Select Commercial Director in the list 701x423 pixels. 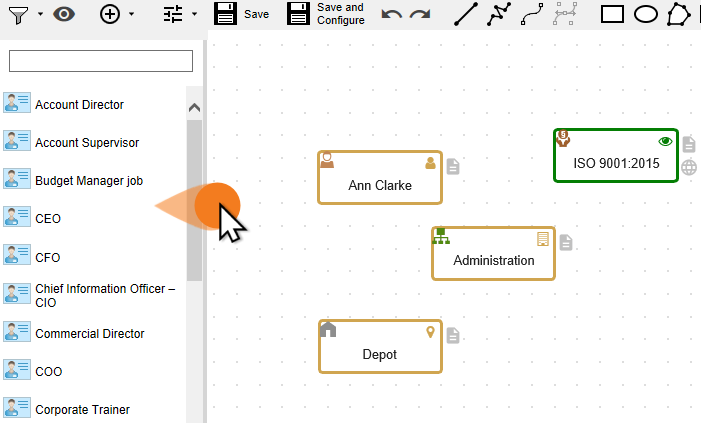pos(89,334)
